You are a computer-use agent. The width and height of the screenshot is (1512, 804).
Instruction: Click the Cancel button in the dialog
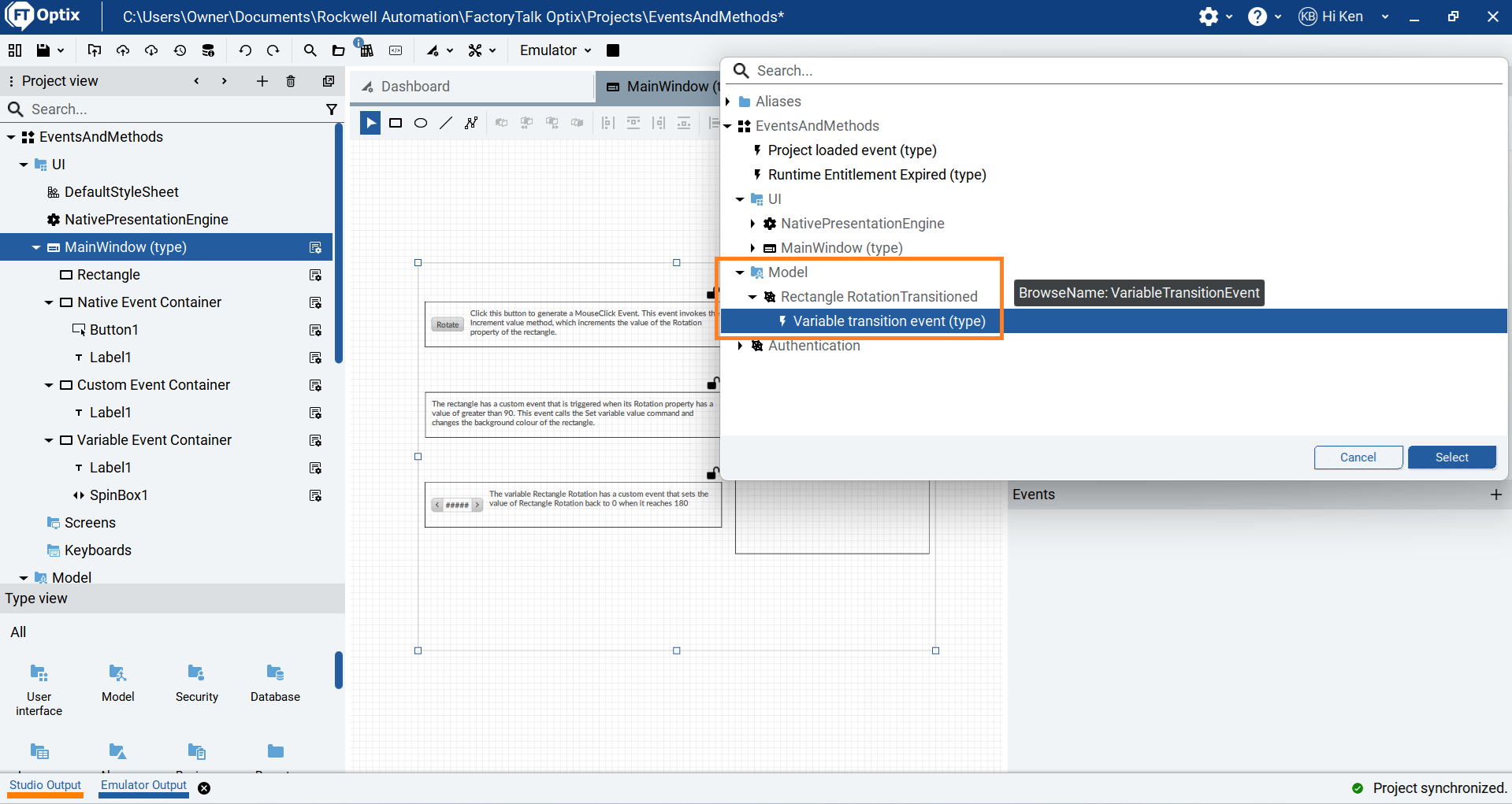(x=1358, y=458)
